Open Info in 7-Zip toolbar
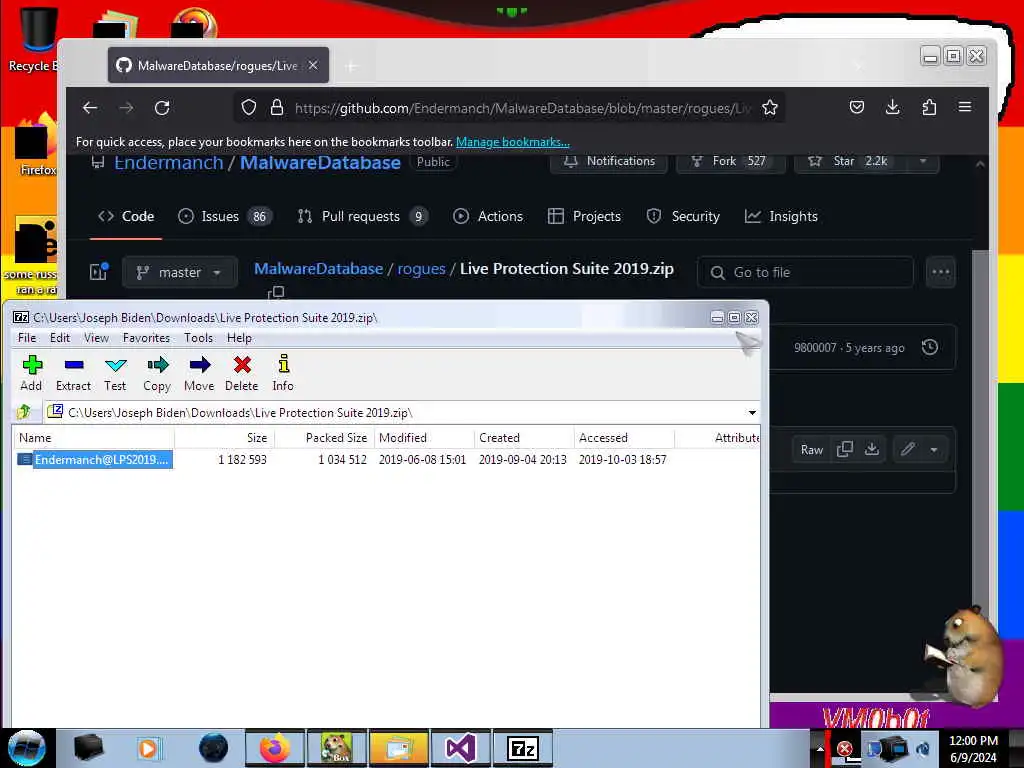 tap(283, 373)
